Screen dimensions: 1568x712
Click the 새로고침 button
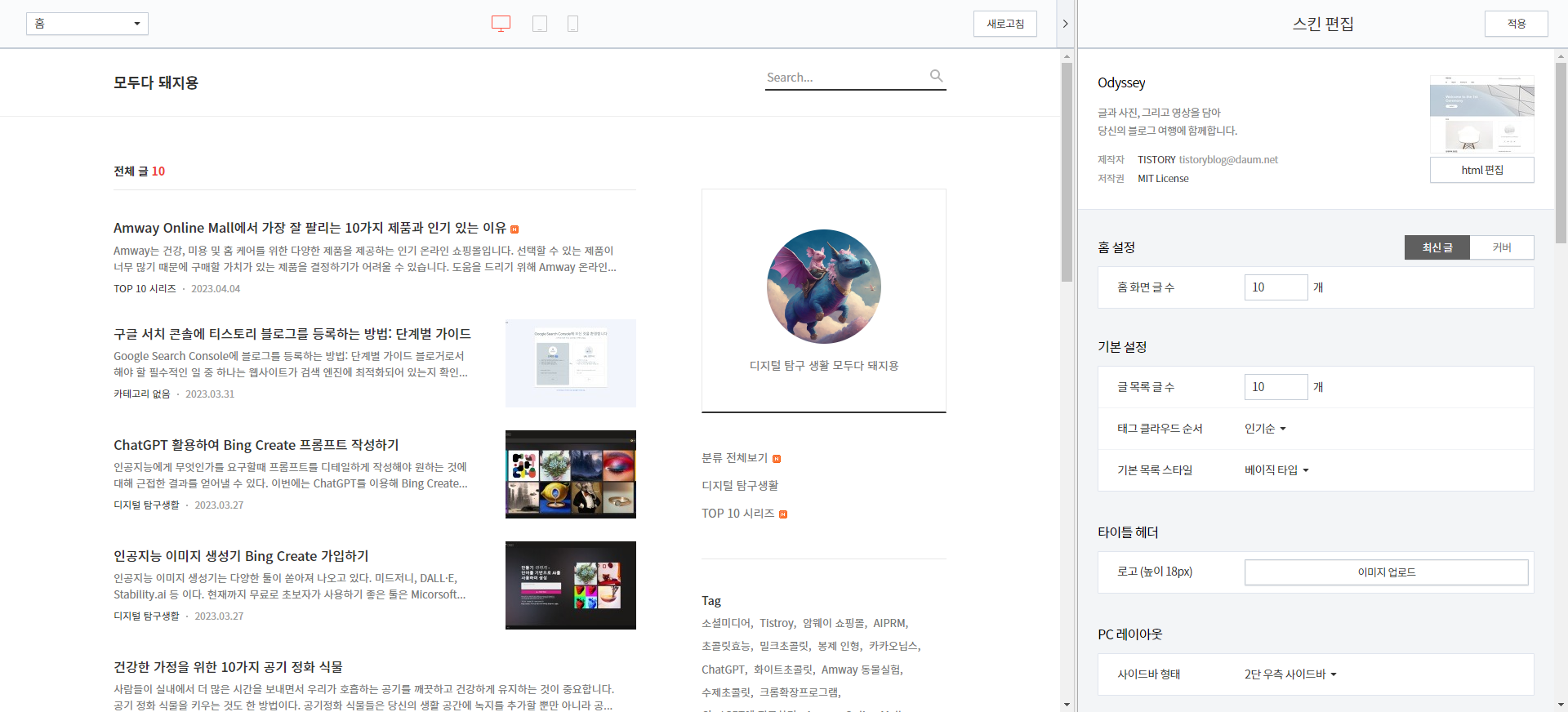1005,24
